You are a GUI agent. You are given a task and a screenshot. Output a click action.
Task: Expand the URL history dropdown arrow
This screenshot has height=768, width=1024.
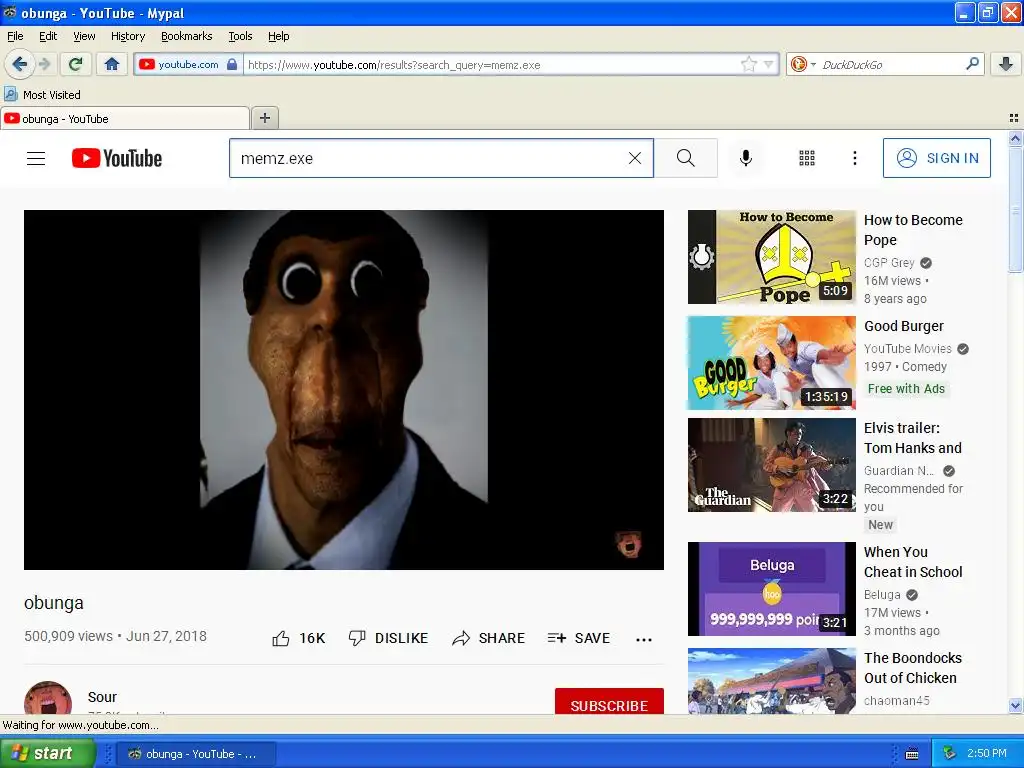(x=769, y=64)
